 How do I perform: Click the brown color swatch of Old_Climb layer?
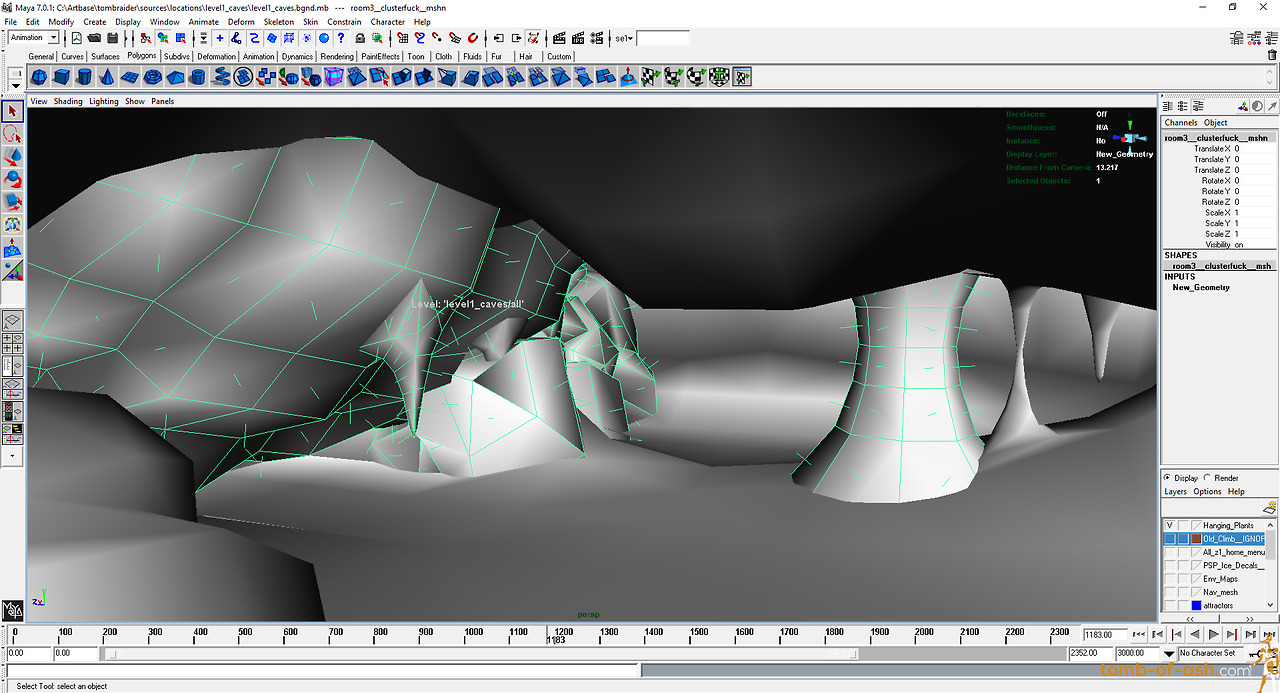coord(1196,539)
